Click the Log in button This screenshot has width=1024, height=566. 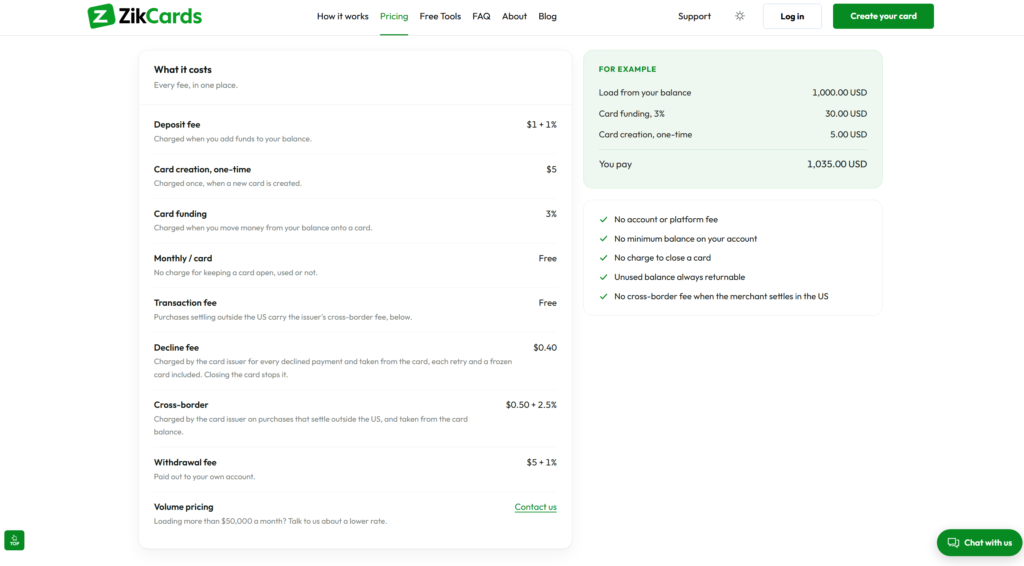(x=792, y=16)
